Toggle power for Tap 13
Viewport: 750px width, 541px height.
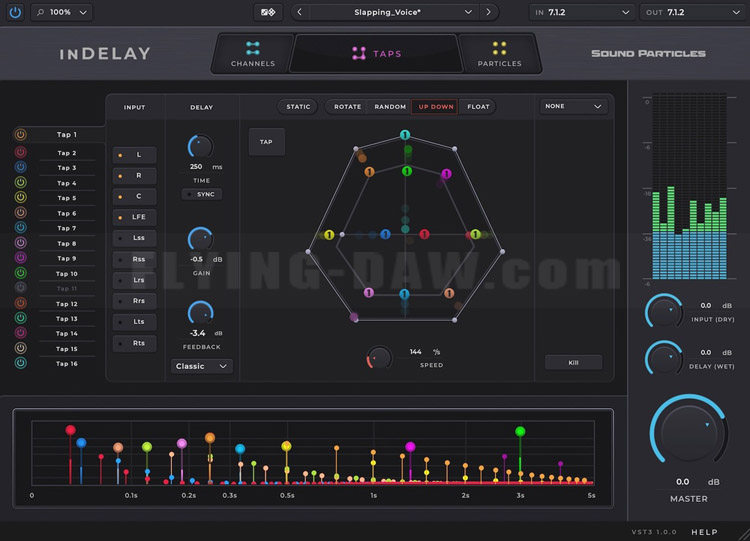click(20, 318)
